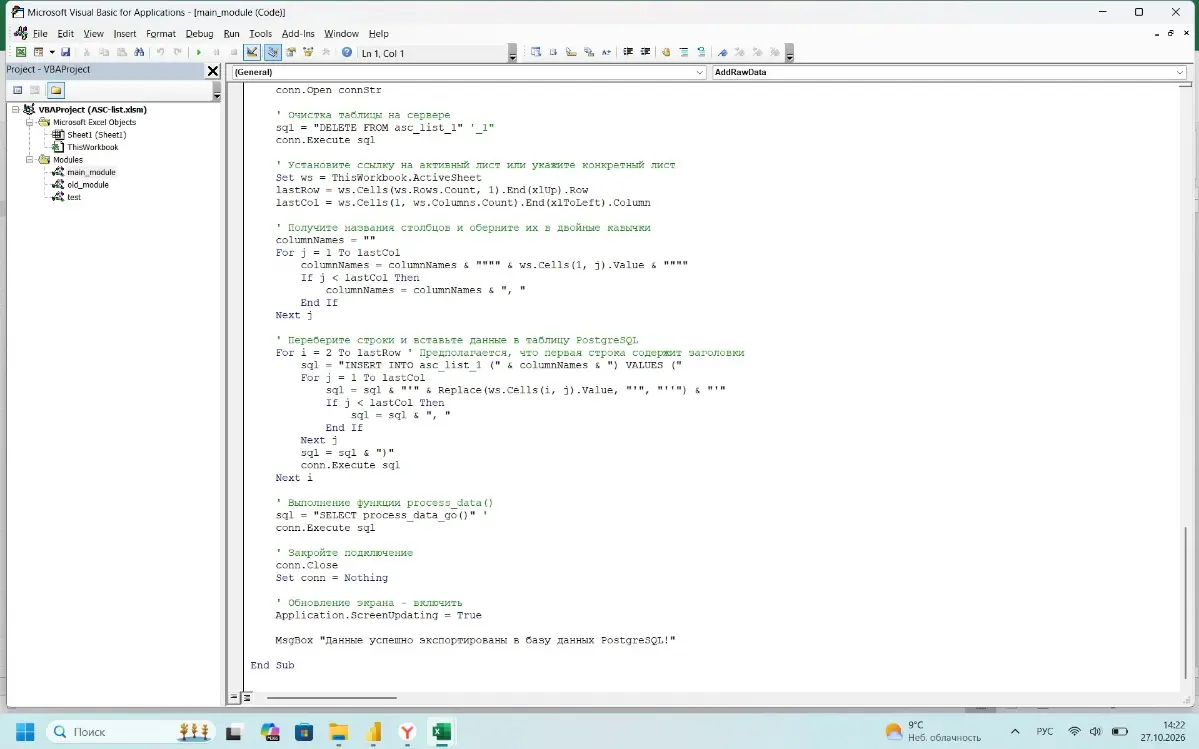
Task: Select ThisWorkbook in project tree
Action: tap(93, 147)
